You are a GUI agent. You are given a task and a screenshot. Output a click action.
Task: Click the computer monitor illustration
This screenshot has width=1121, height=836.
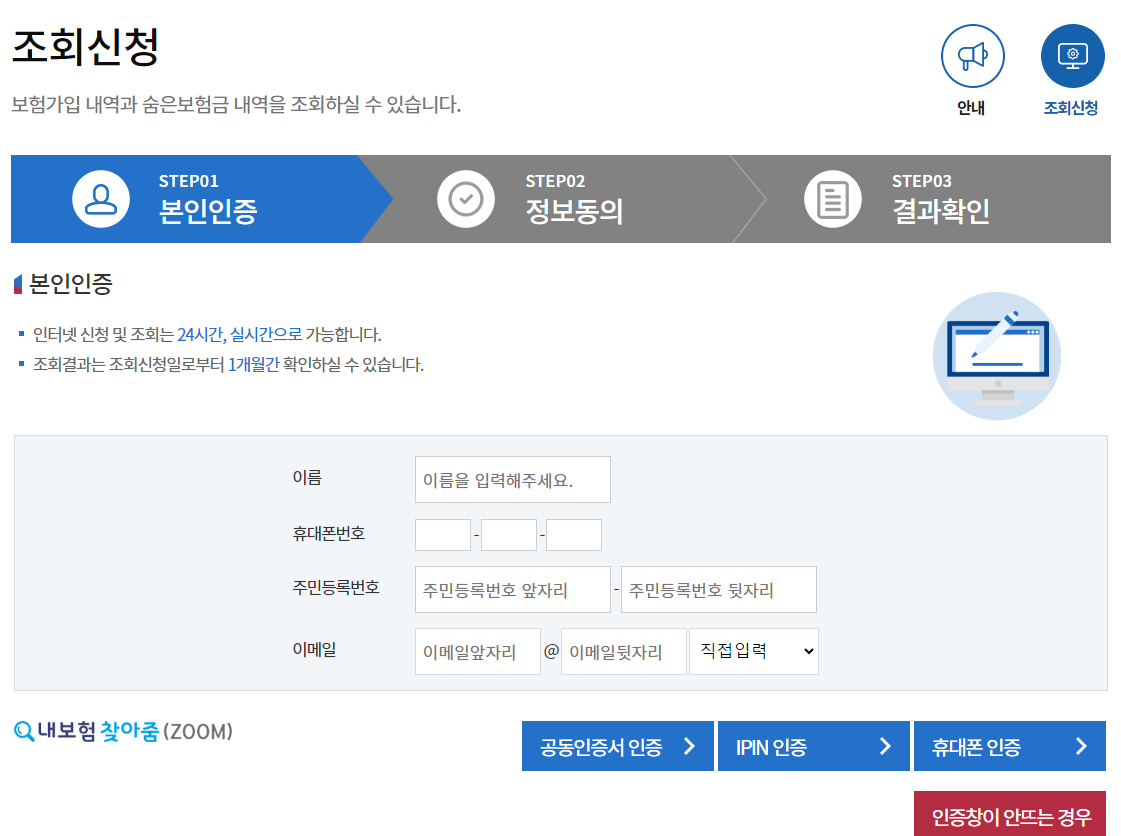click(x=997, y=355)
